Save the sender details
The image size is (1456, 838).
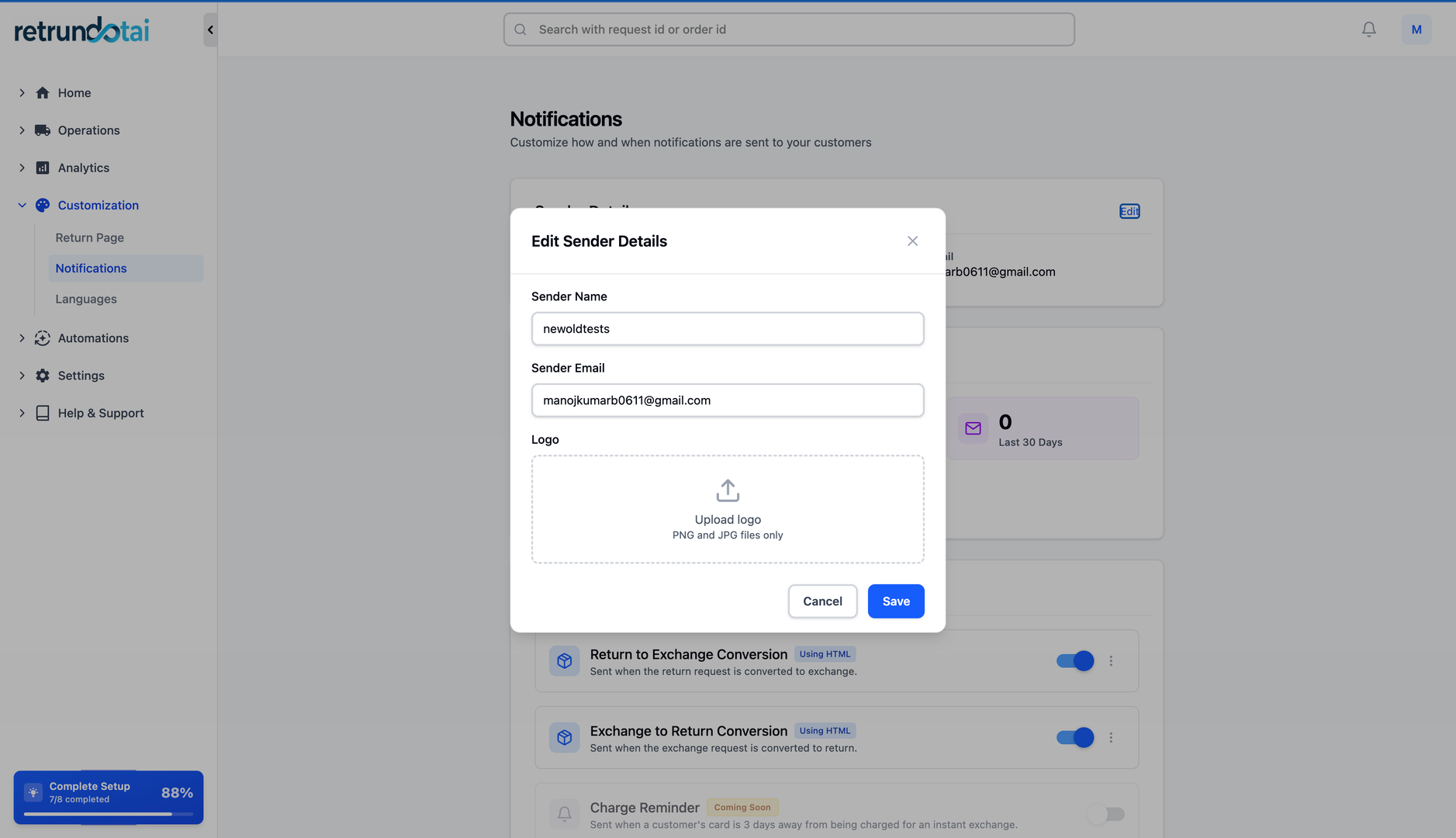895,601
